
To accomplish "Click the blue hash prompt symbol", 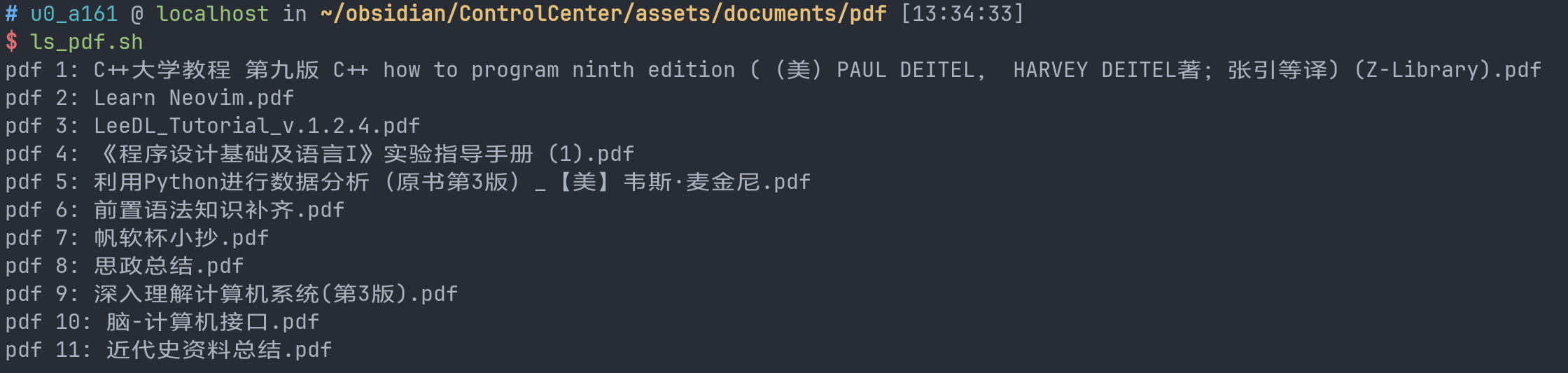I will pos(11,14).
